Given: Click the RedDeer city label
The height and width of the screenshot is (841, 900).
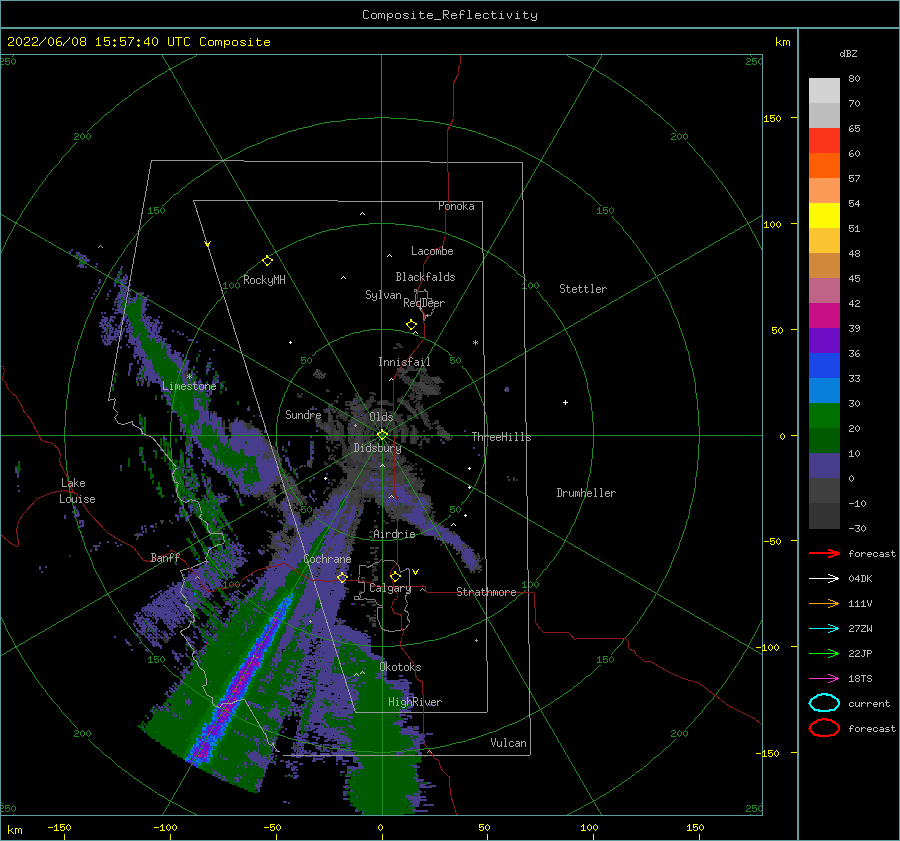Looking at the screenshot, I should pos(424,303).
